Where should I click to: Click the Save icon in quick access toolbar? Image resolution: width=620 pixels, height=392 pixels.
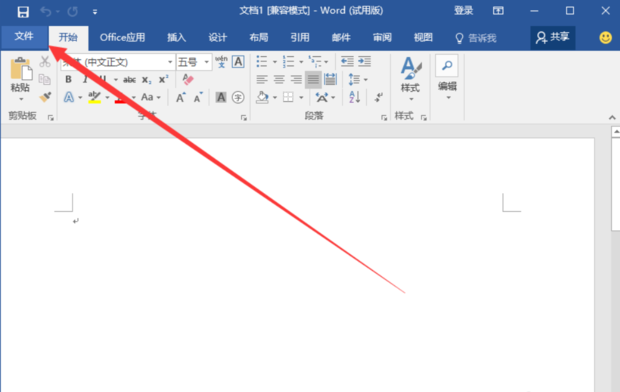23,11
